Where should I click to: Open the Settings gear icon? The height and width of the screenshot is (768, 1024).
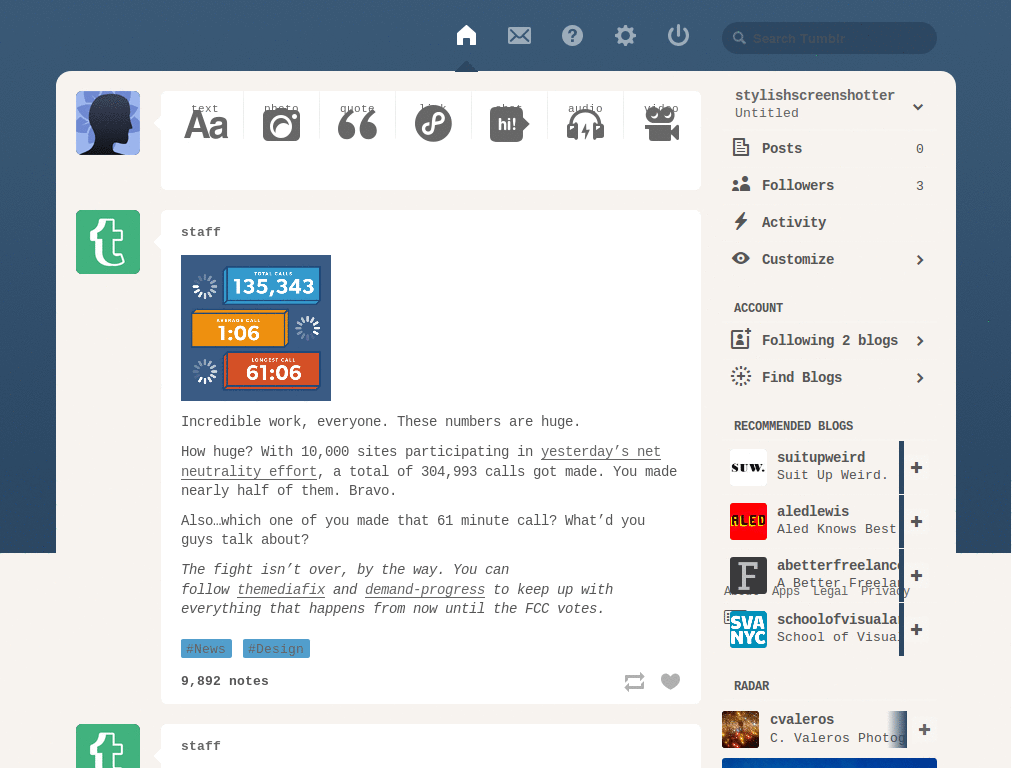point(625,35)
